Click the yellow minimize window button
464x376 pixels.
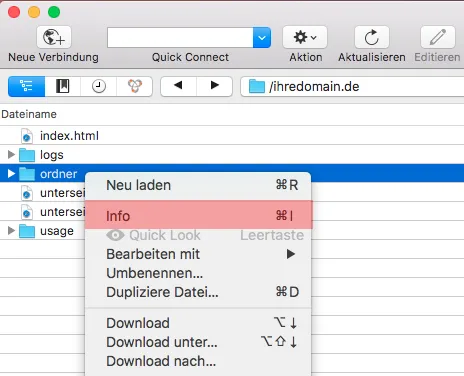click(34, 12)
